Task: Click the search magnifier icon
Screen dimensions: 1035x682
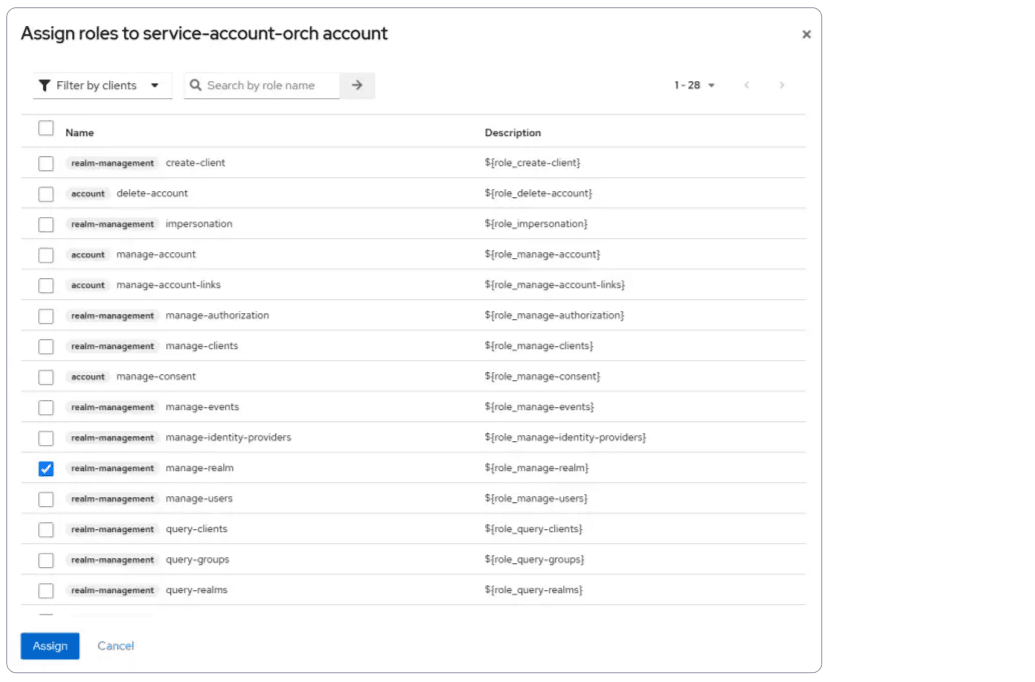Action: (196, 86)
